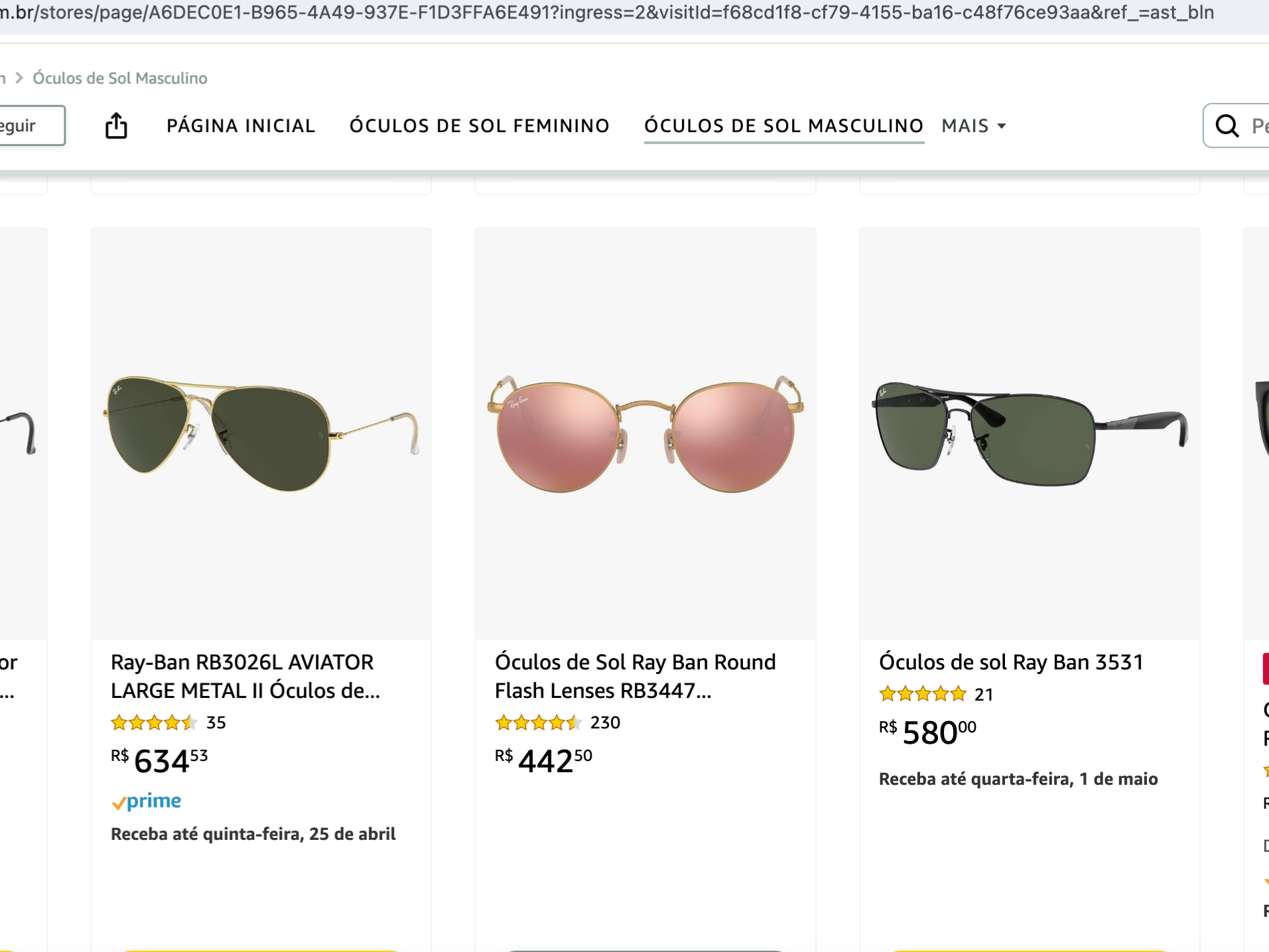This screenshot has width=1269, height=952.
Task: Click the five-star rating of Ray Ban 3531
Action: click(922, 695)
